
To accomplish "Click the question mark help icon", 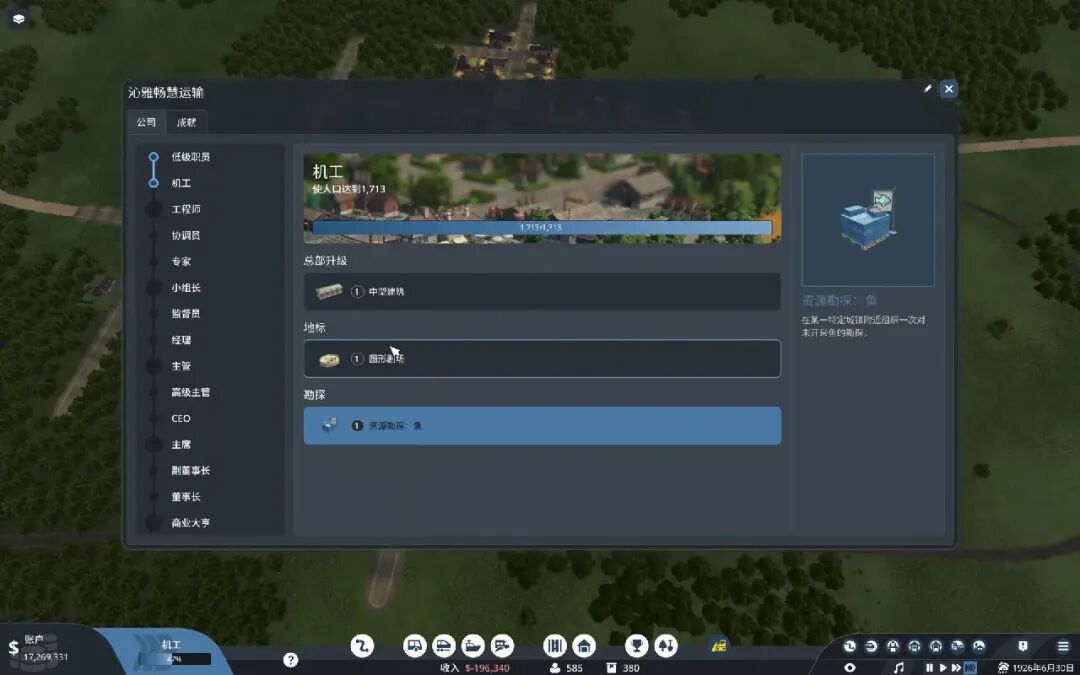I will [x=291, y=659].
